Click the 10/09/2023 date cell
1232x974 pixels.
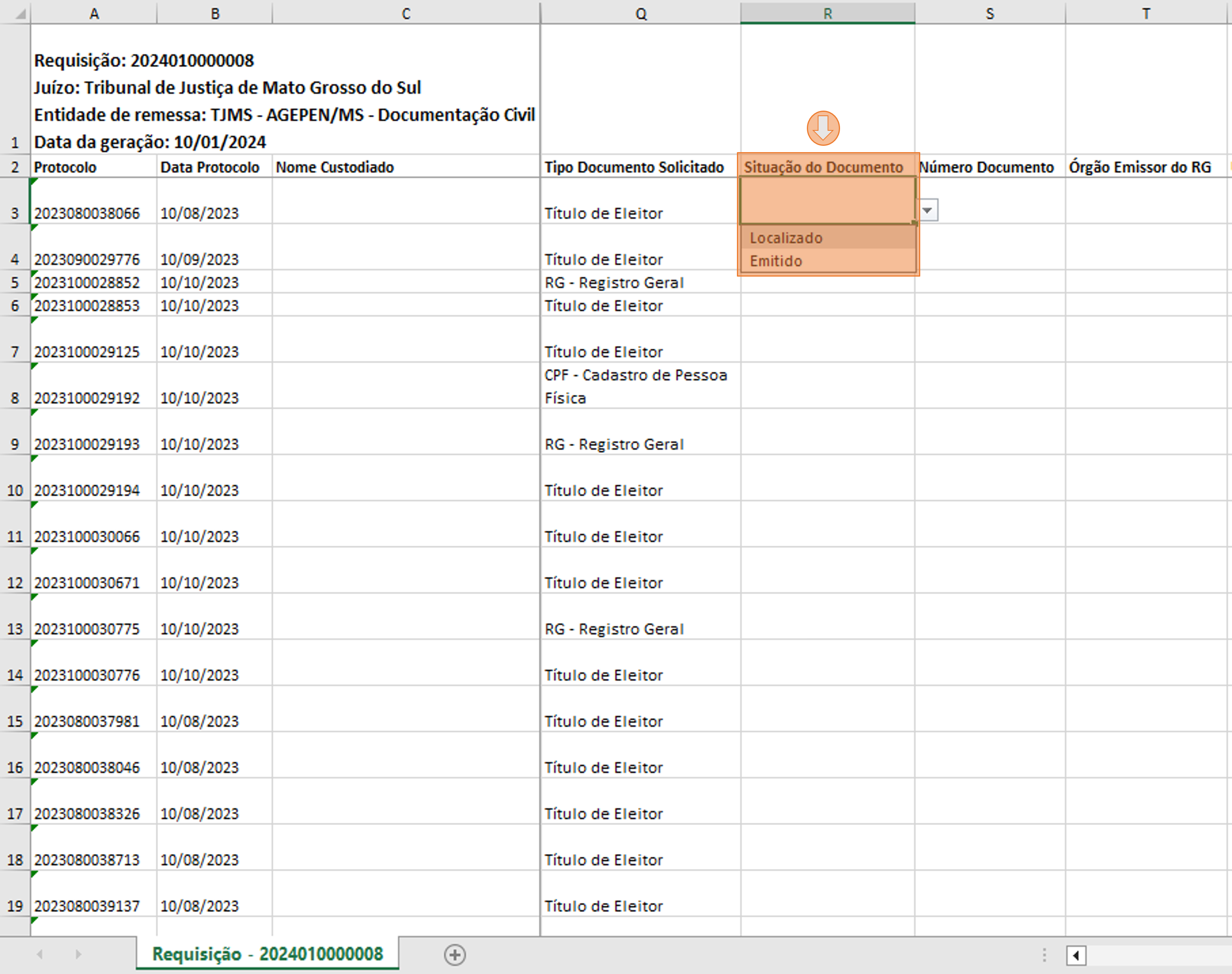pyautogui.click(x=215, y=247)
